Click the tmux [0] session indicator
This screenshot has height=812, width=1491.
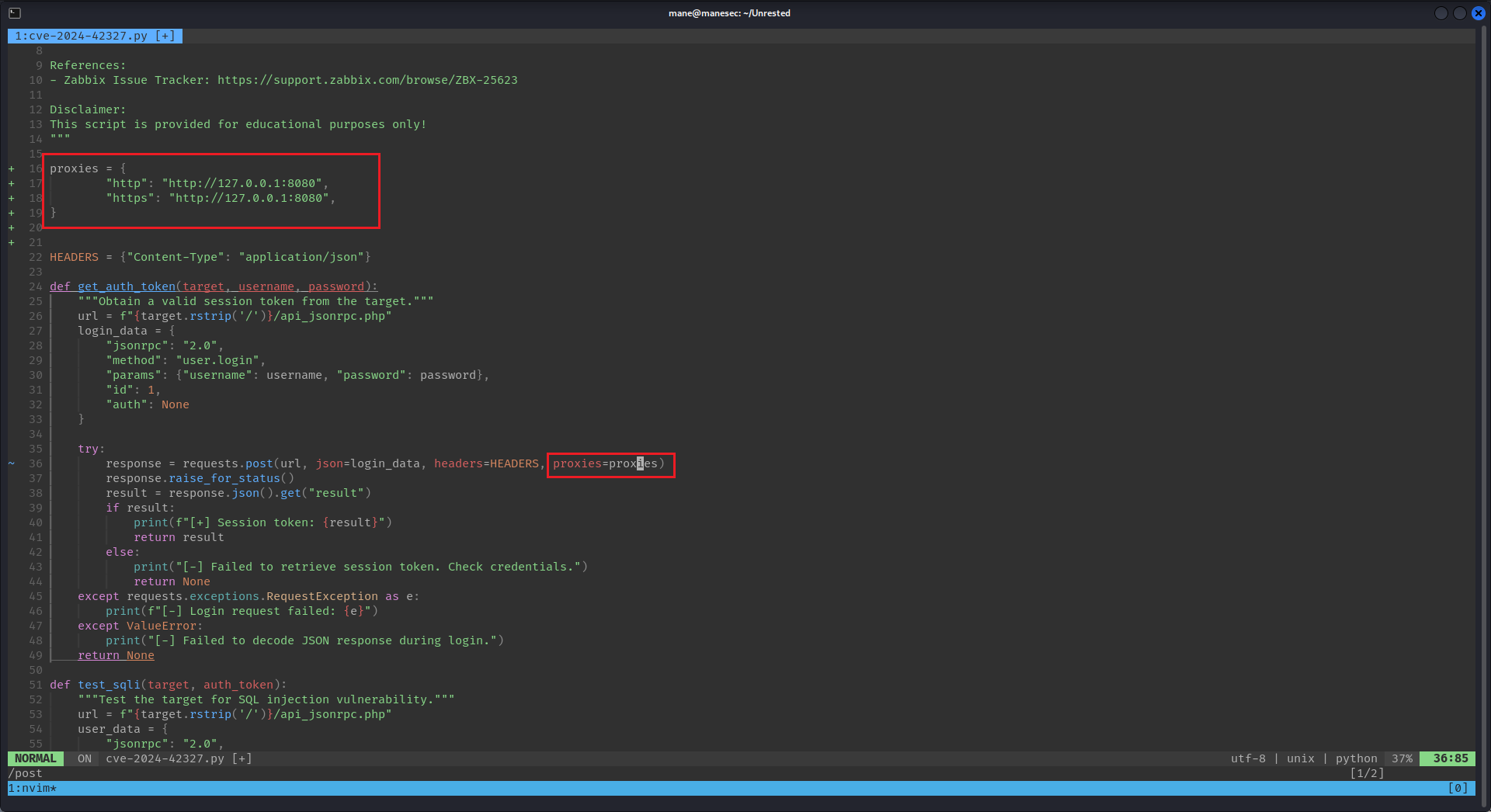pos(1458,788)
